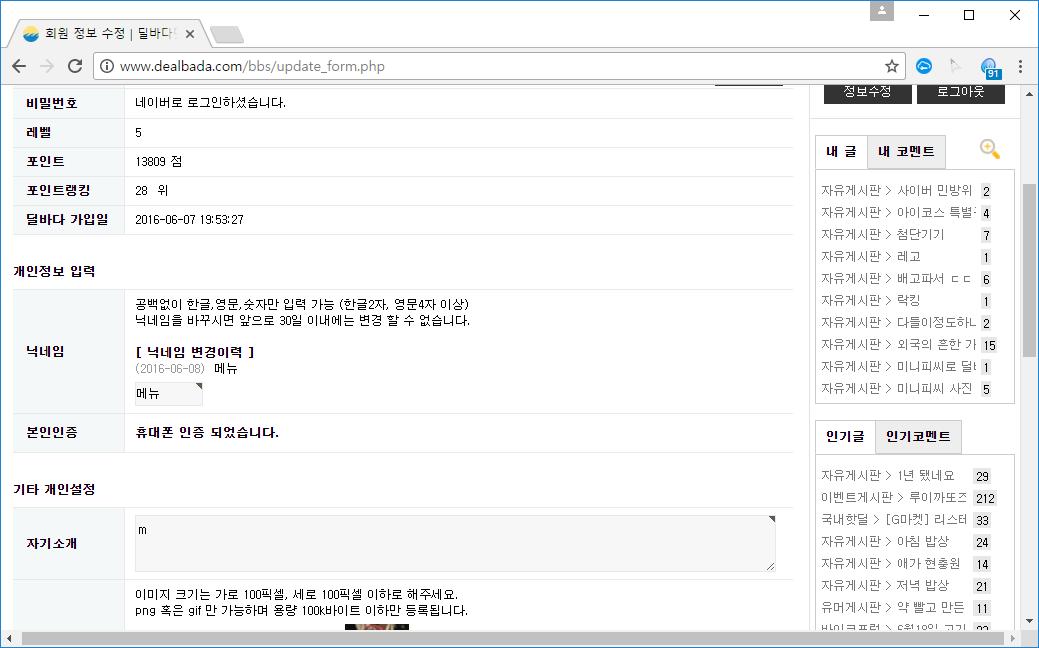Click the blue round extension icon
1039x648 pixels.
pyautogui.click(x=925, y=66)
